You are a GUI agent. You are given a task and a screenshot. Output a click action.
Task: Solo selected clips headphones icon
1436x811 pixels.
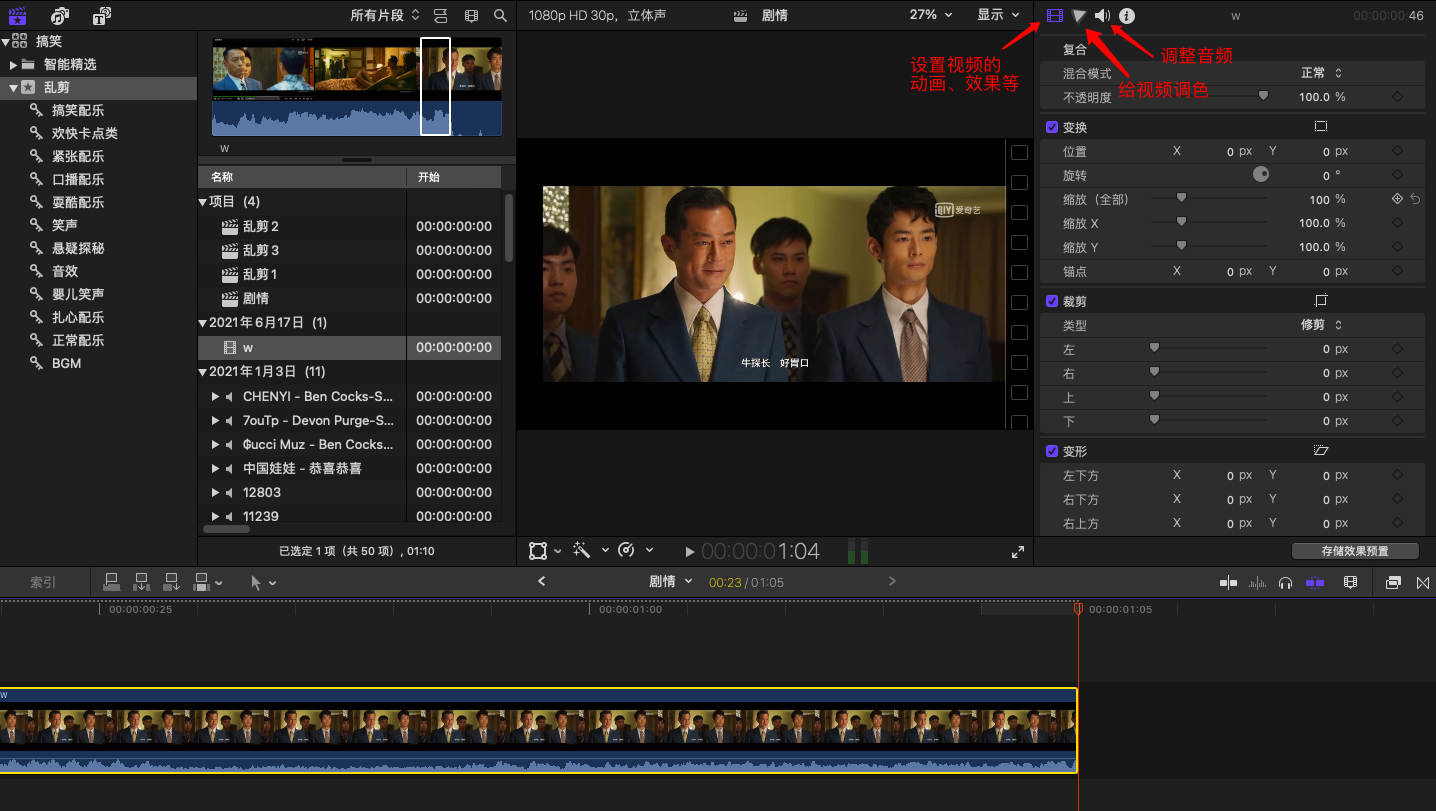1286,582
